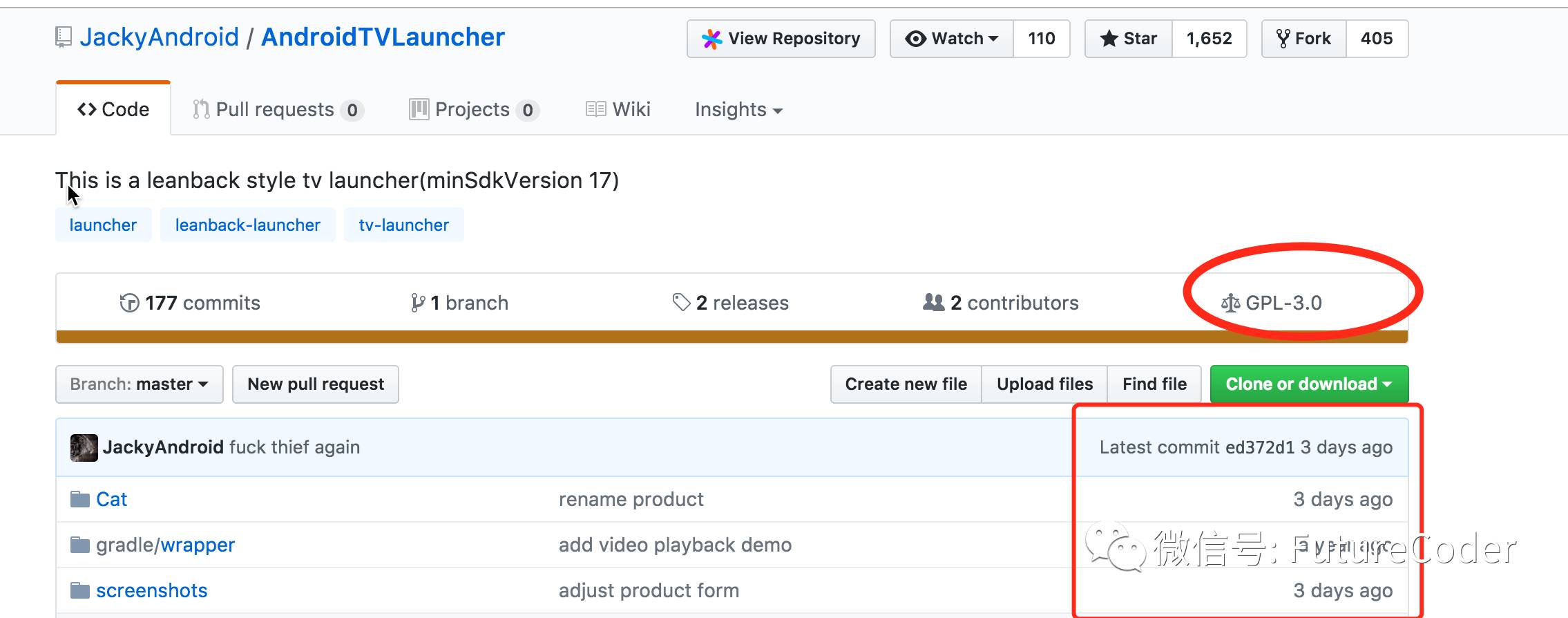Select the leanback-launcher topic tag

(x=247, y=225)
